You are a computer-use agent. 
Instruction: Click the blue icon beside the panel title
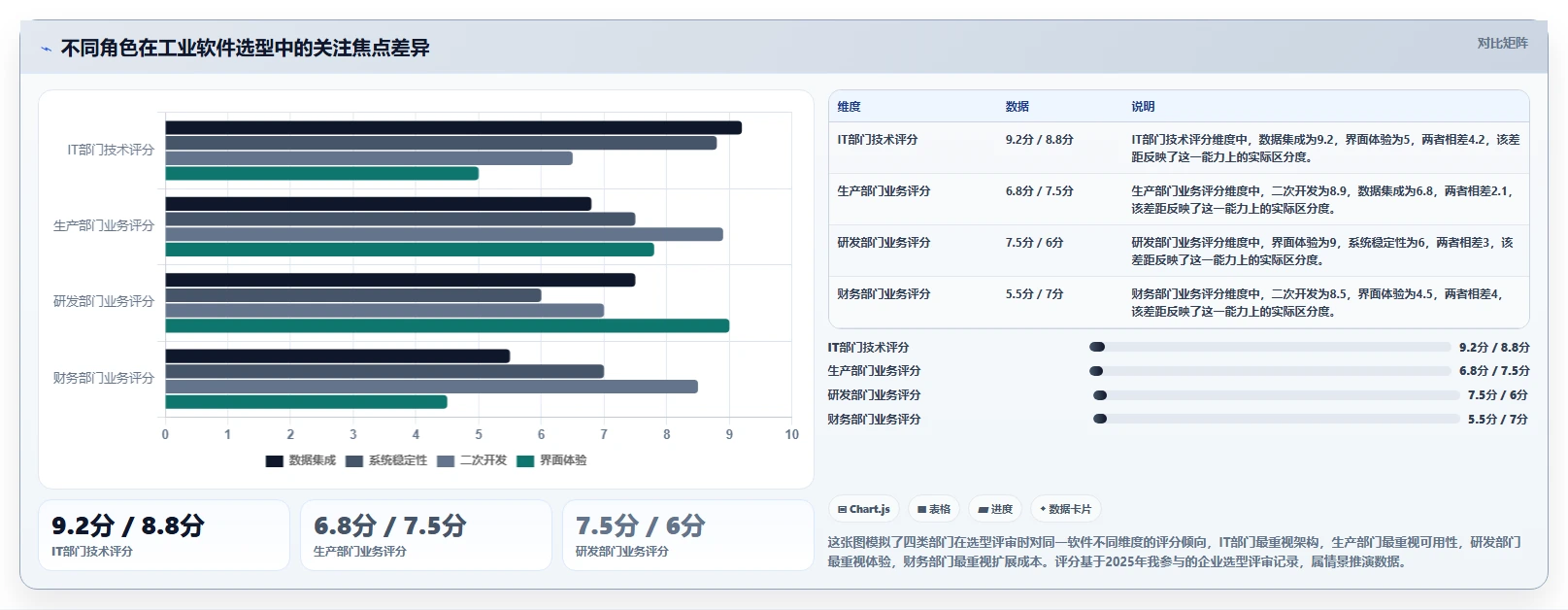click(46, 49)
